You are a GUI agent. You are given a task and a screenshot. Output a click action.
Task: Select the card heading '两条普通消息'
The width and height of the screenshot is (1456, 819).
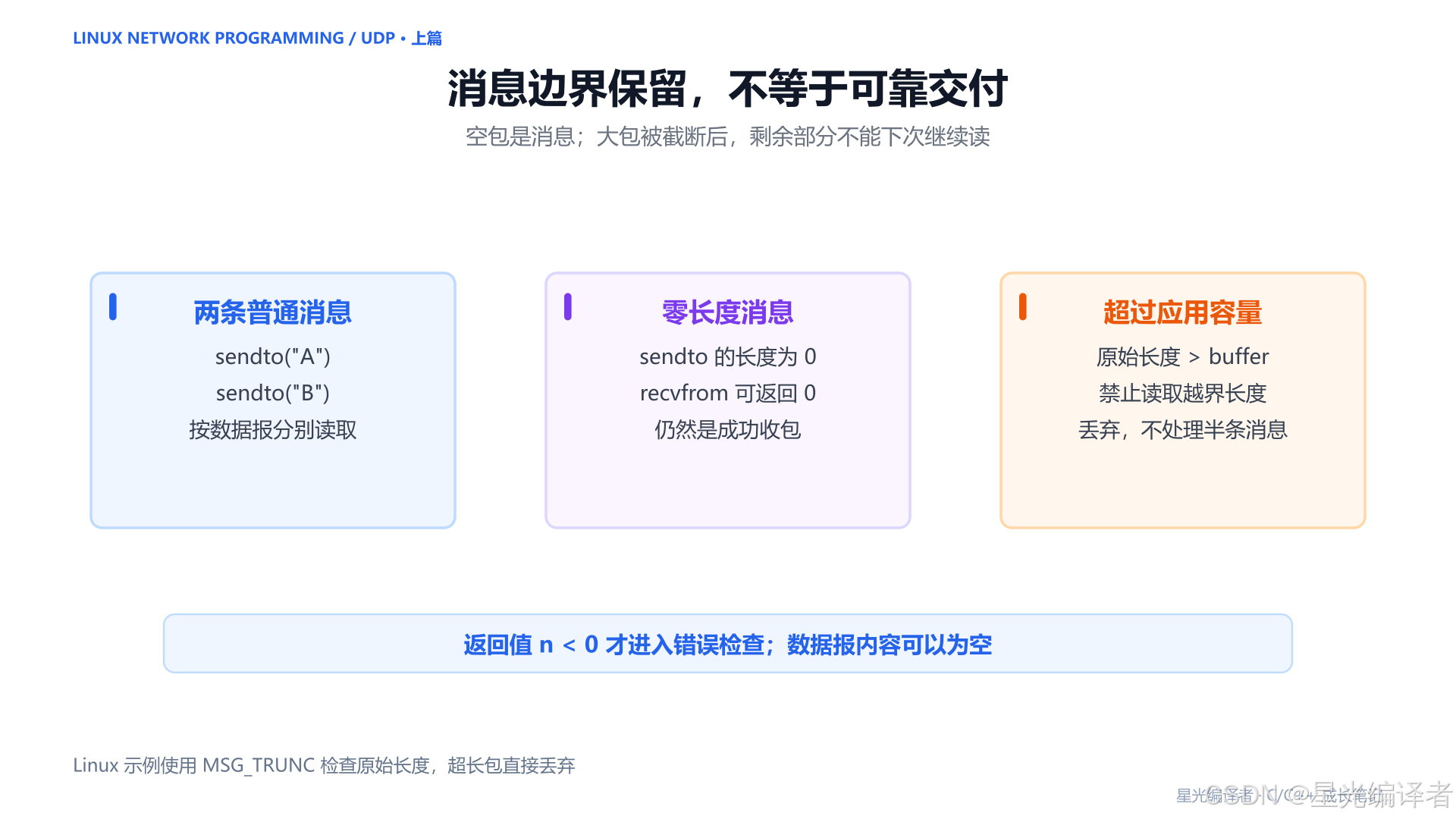click(x=272, y=312)
